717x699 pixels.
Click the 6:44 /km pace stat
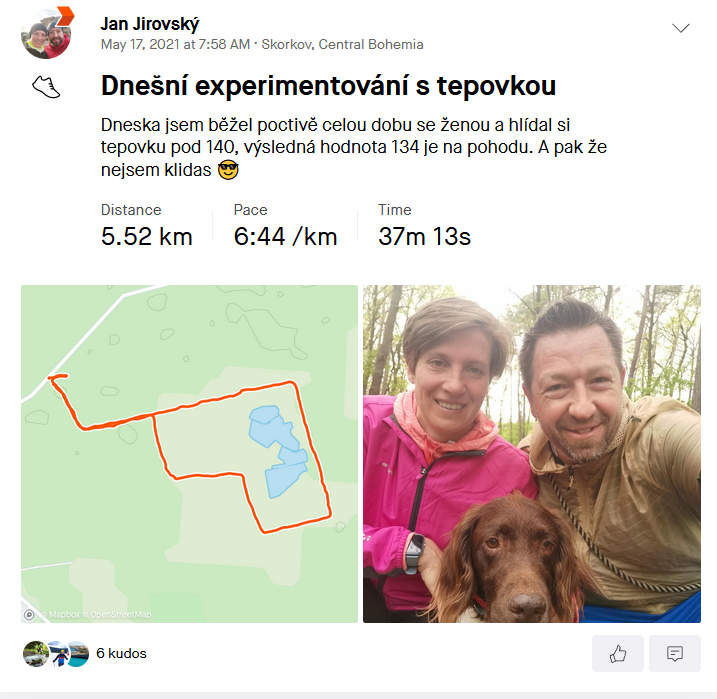(x=285, y=236)
